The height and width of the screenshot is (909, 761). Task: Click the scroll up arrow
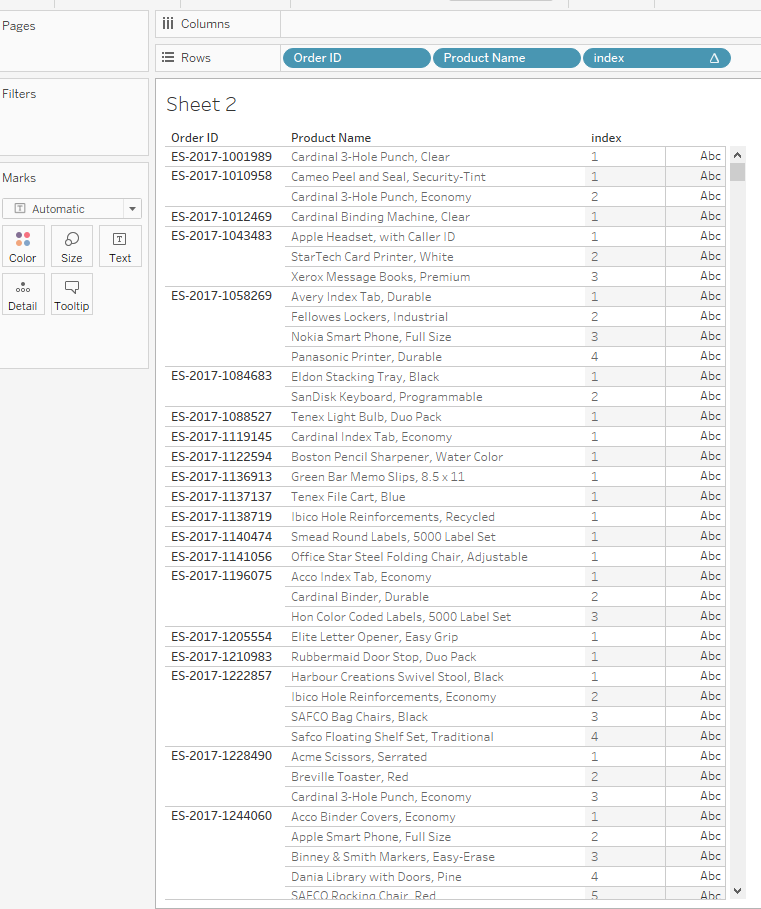pos(737,155)
